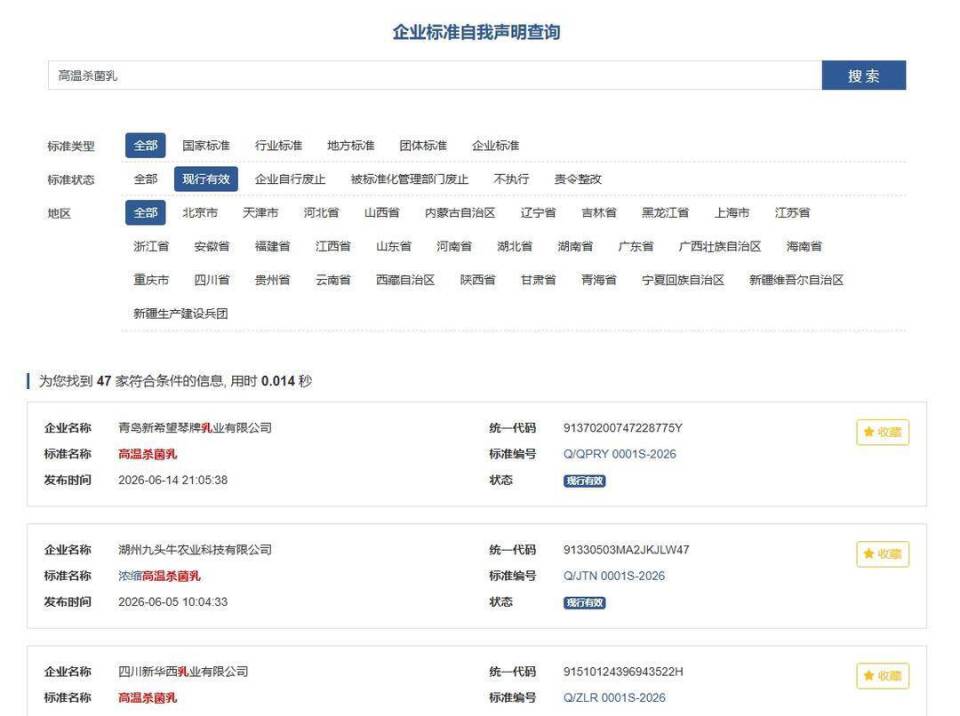960x716 pixels.
Task: Filter region to 广西壮族自治区
Action: coord(720,247)
